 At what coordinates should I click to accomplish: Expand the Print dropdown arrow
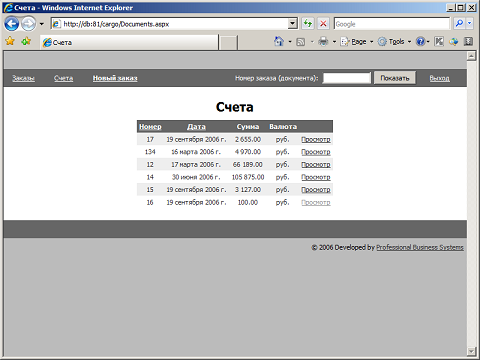coord(334,42)
